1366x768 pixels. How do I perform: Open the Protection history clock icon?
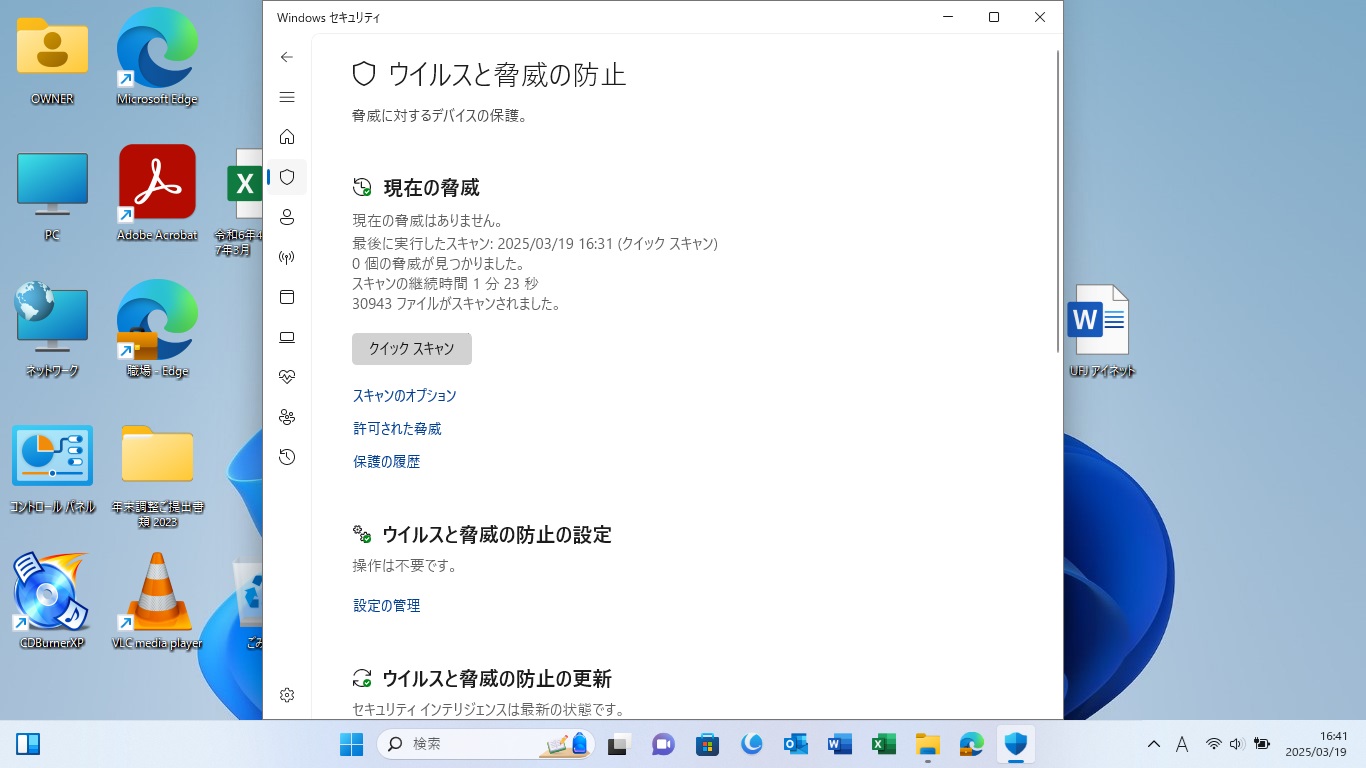click(x=287, y=457)
